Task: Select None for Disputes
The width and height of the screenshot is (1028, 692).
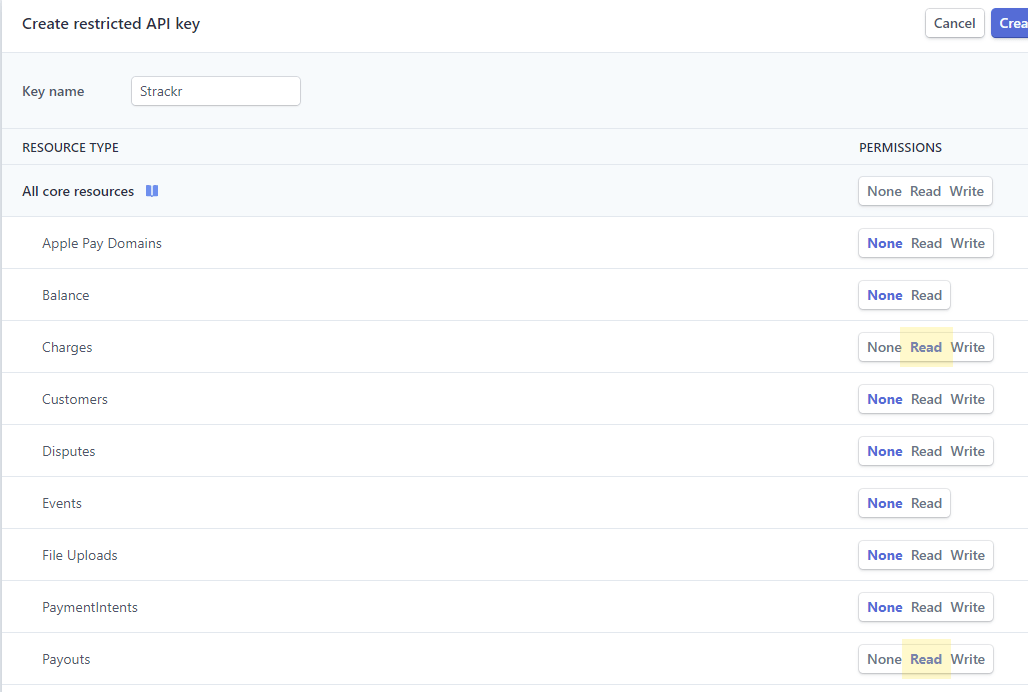Action: 885,452
